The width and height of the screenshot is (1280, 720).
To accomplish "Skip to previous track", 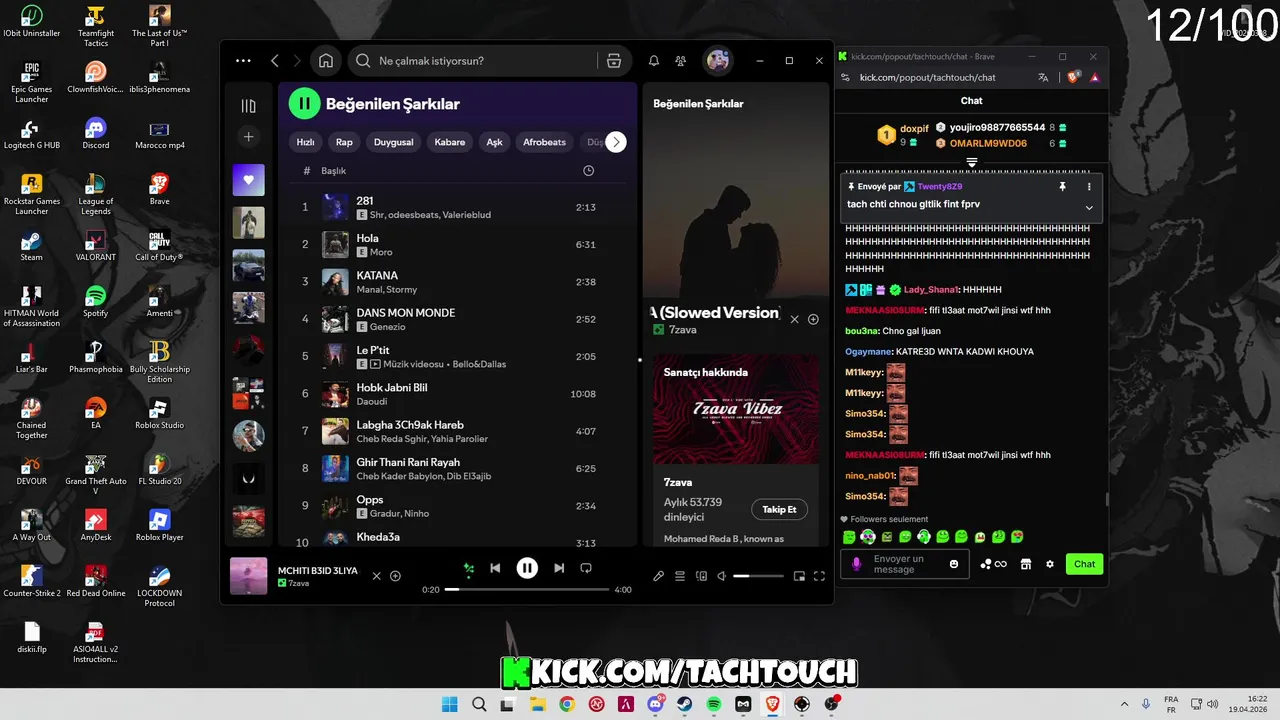I will (x=495, y=568).
